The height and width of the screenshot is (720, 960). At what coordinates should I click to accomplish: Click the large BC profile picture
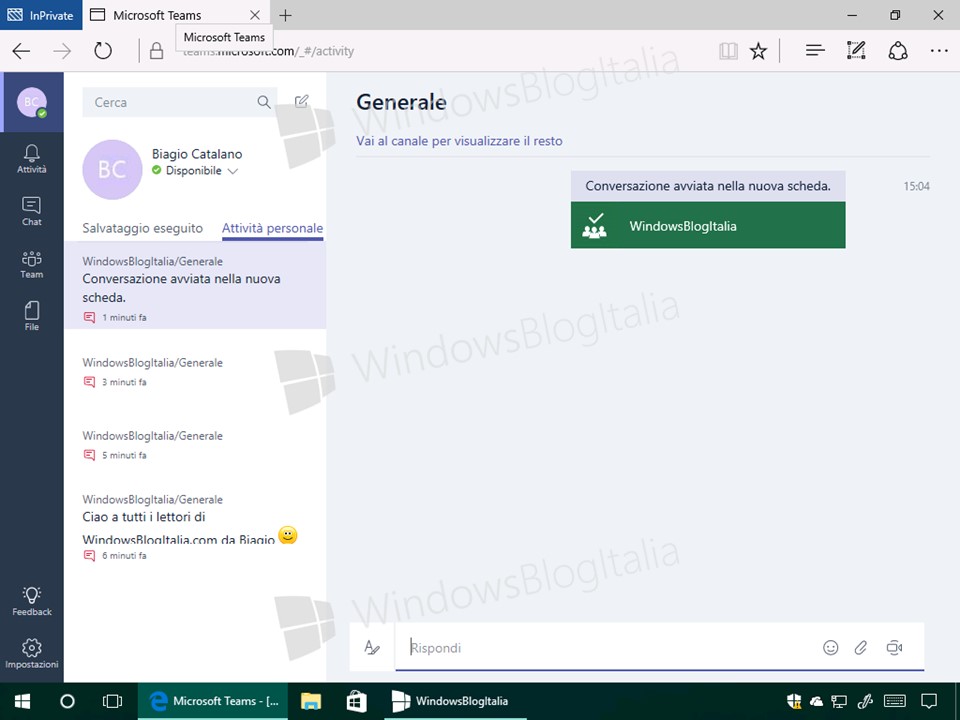[112, 170]
